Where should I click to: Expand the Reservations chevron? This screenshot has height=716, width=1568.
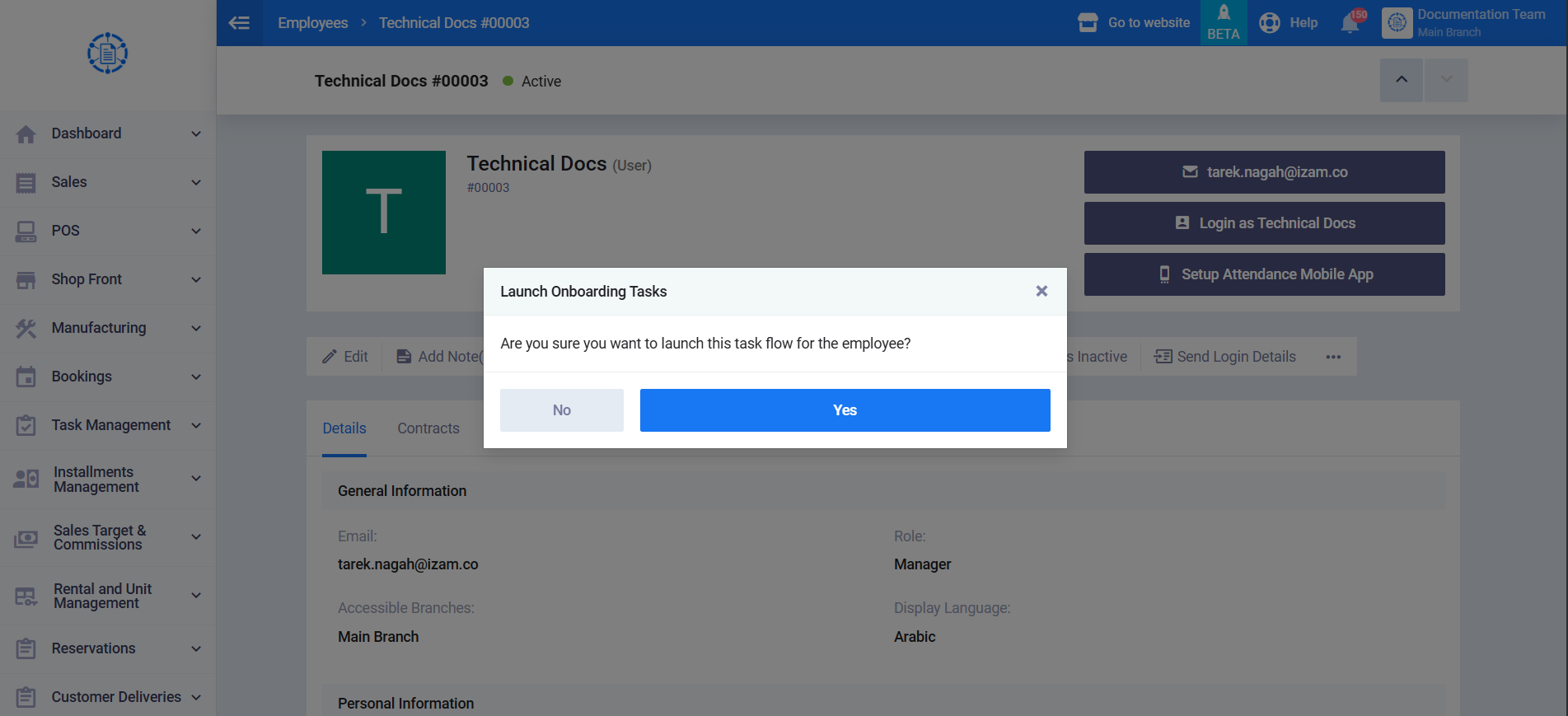pyautogui.click(x=196, y=648)
